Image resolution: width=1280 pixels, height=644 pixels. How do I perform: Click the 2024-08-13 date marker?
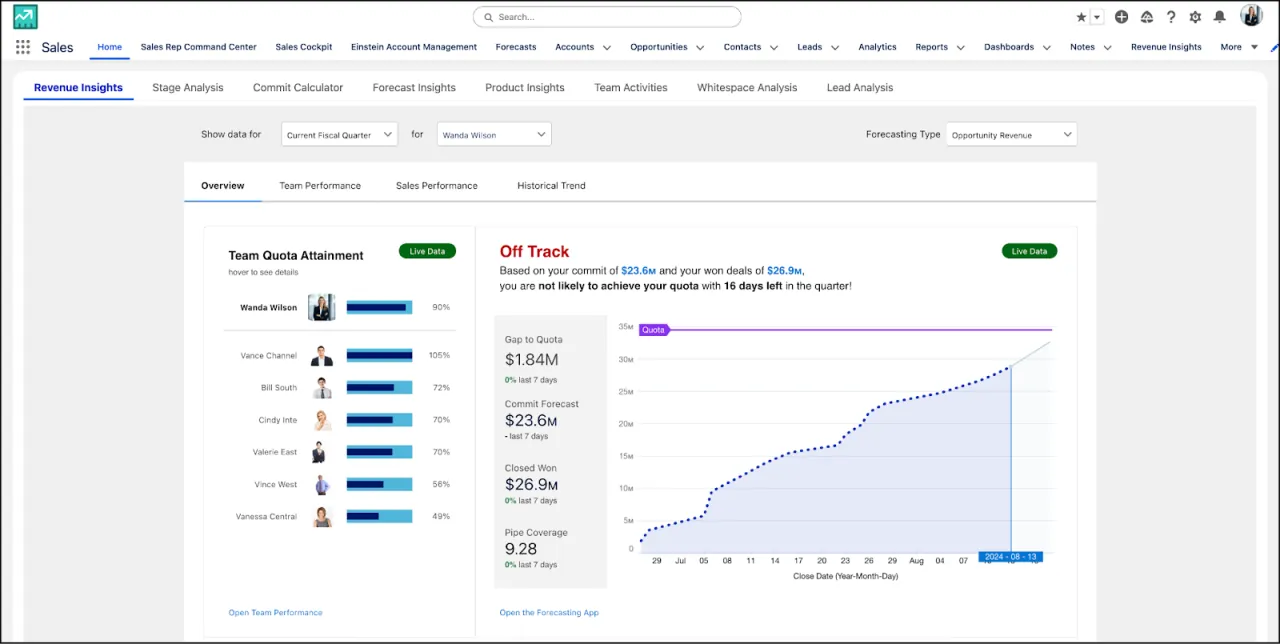pyautogui.click(x=1011, y=557)
